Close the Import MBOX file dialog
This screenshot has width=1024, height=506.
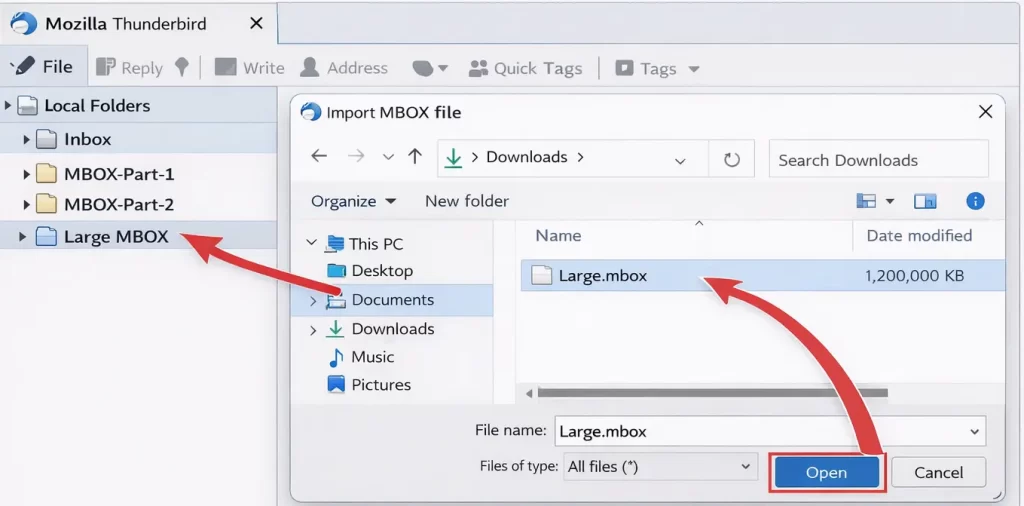(x=985, y=112)
